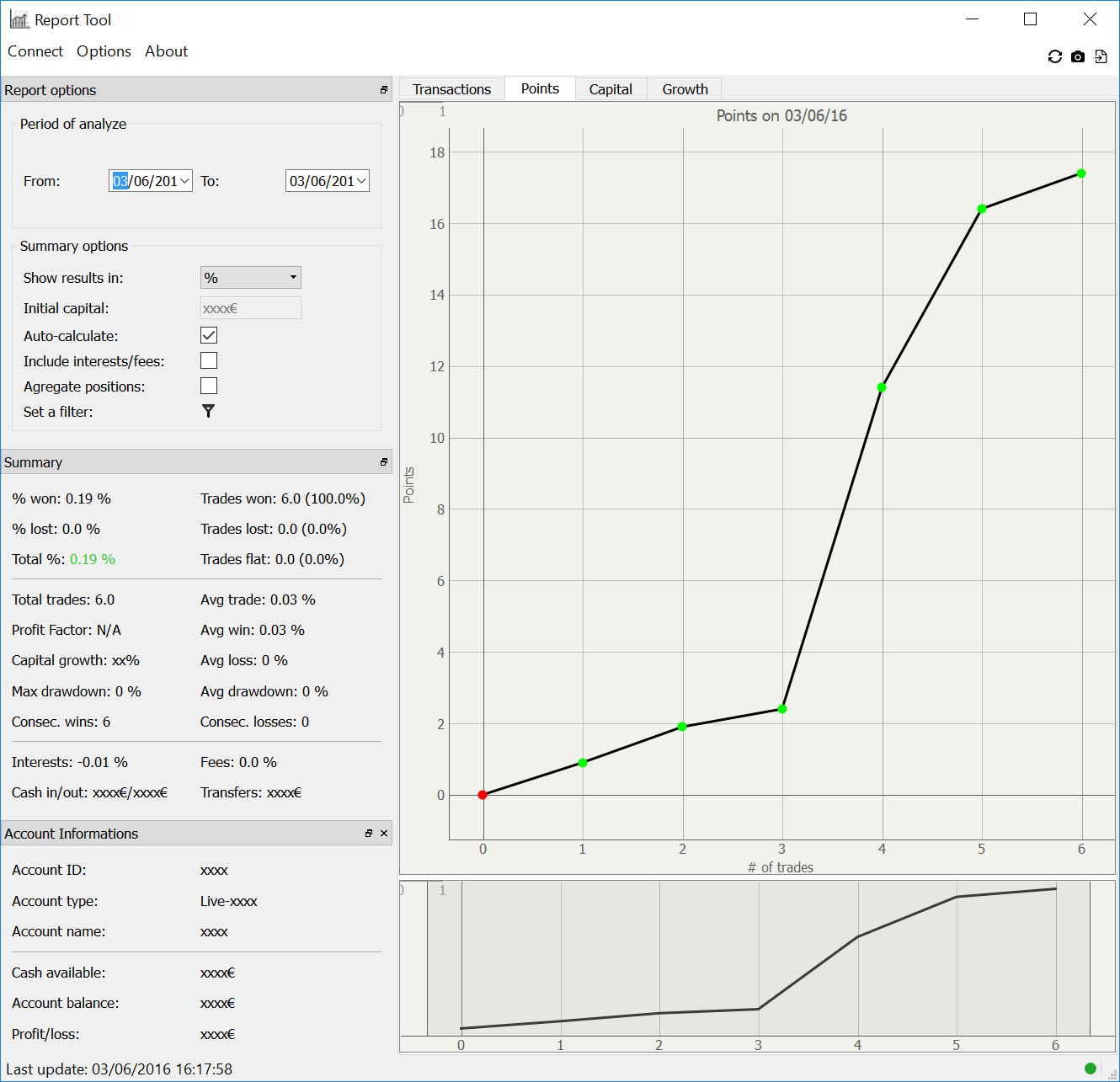Screen dimensions: 1120x1082
Task: Click the chart title 'Points on 03/06/16'
Action: (781, 115)
